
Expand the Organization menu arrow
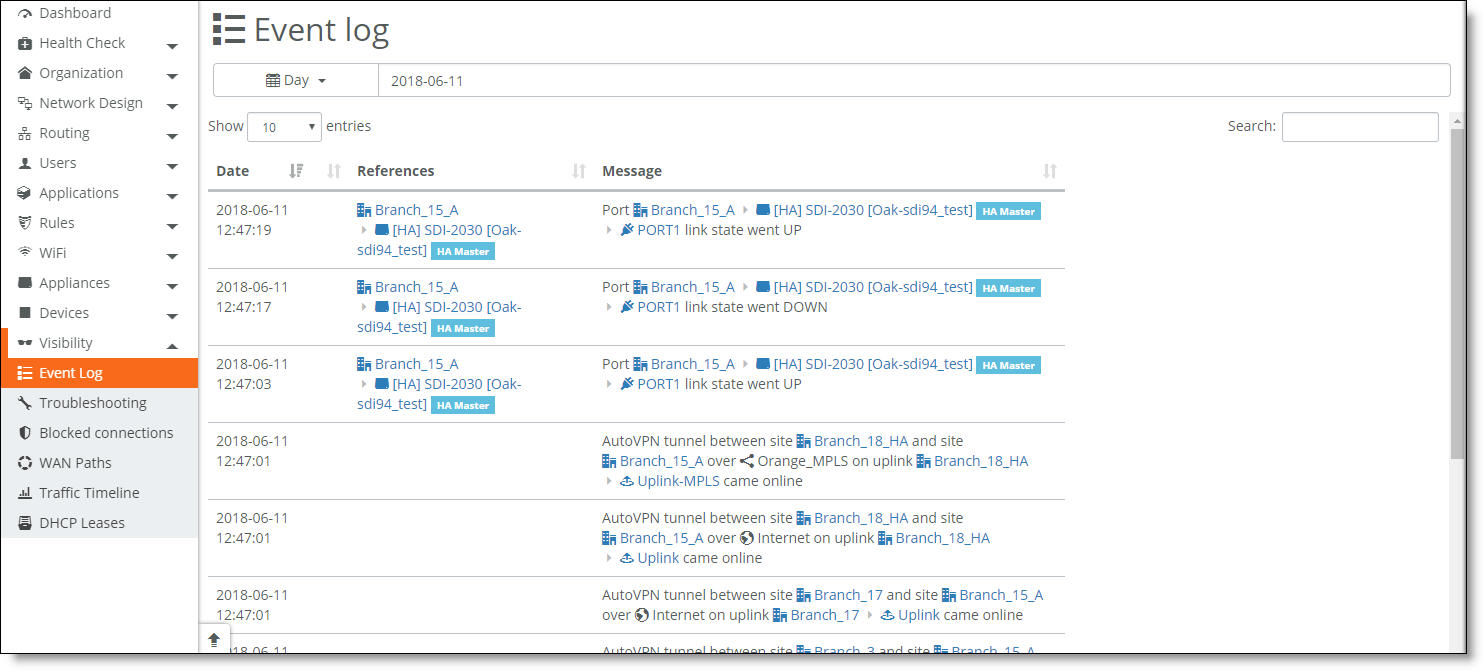[172, 76]
